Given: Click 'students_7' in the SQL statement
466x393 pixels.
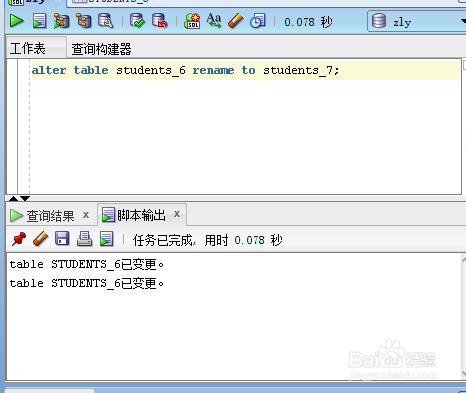Looking at the screenshot, I should [298, 71].
